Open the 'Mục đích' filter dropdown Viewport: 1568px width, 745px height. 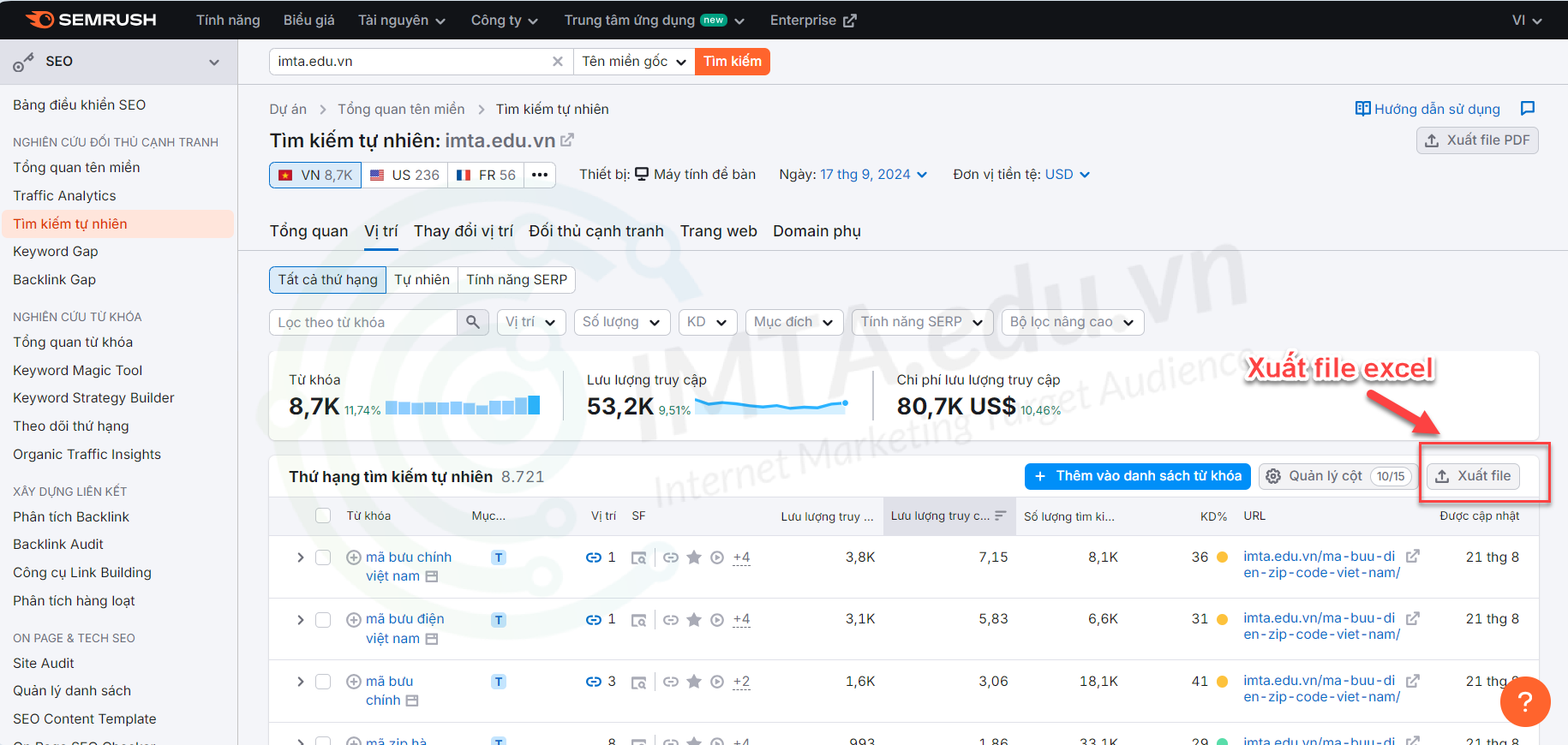(794, 322)
